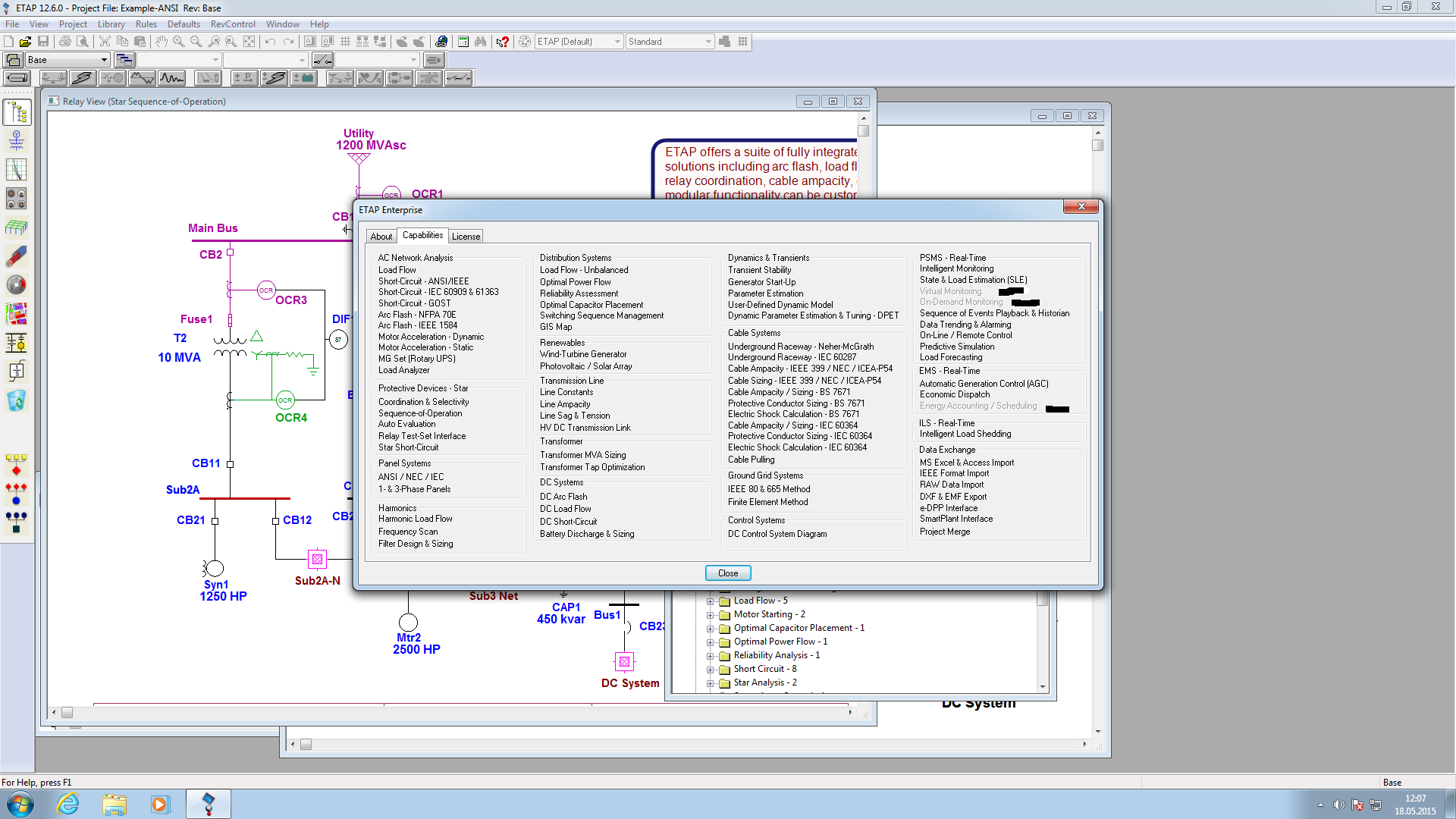
Task: Expand the Motor Starting - 2 tree node
Action: (x=711, y=615)
